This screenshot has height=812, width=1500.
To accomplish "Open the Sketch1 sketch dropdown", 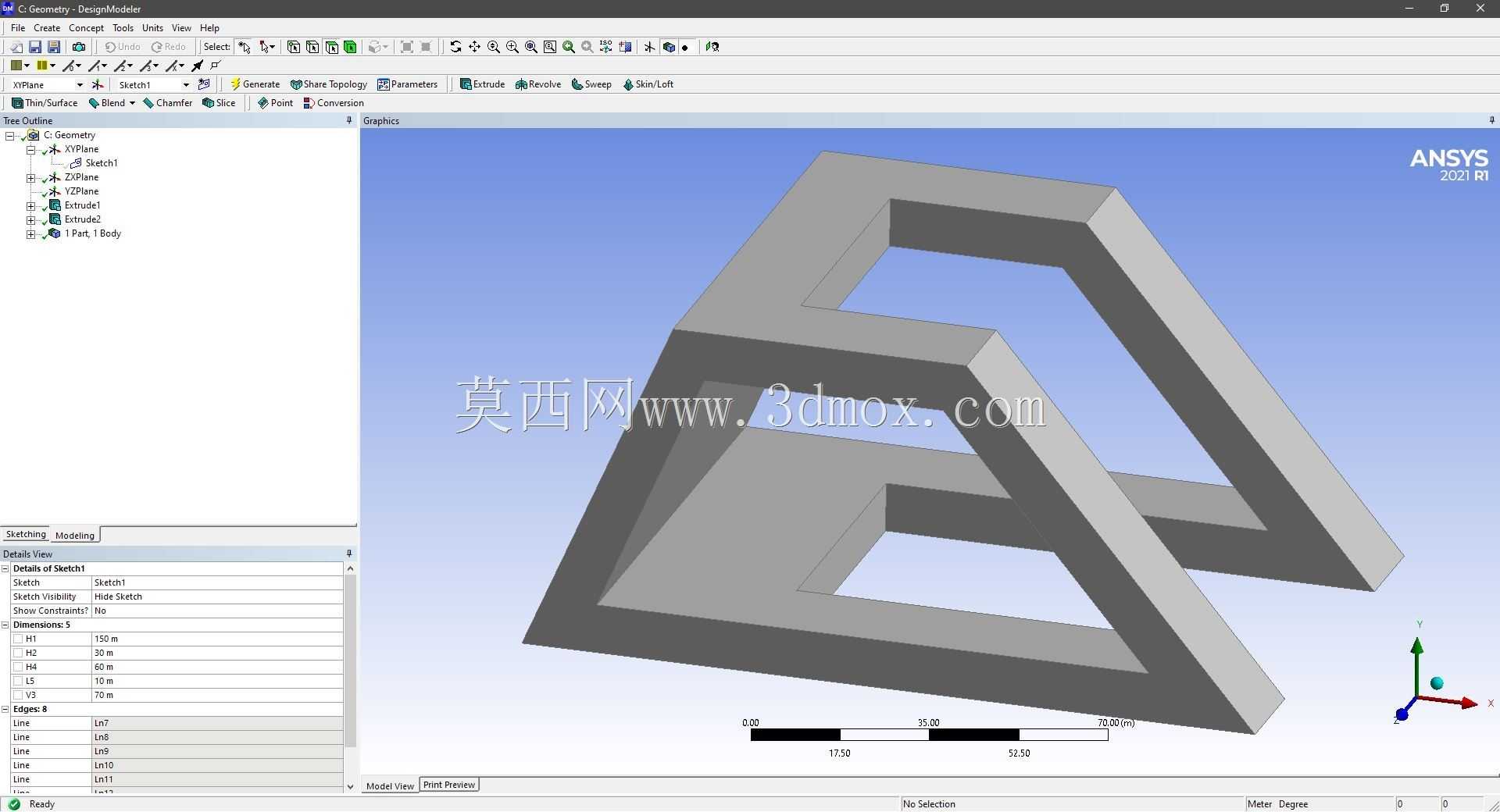I will pos(186,84).
